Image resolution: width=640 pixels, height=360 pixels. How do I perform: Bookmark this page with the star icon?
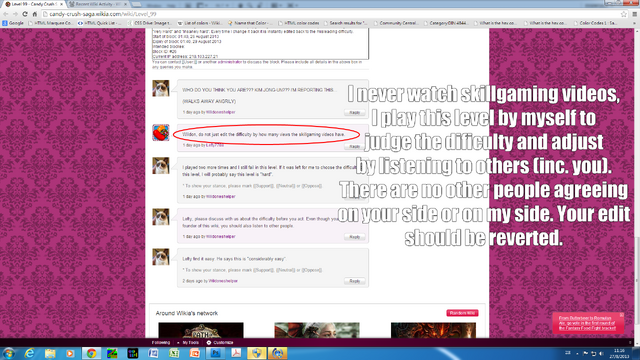624,14
